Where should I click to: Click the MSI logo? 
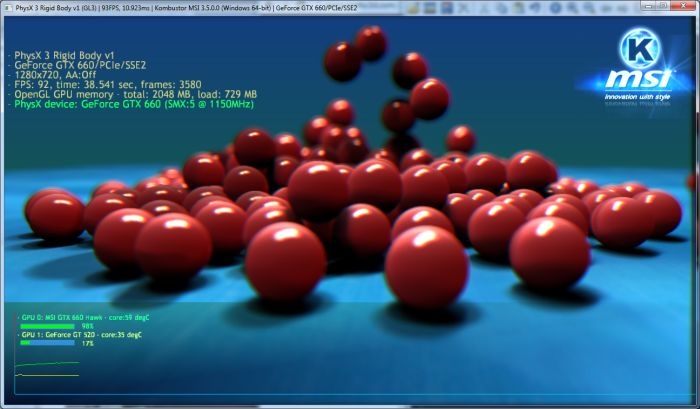point(638,79)
